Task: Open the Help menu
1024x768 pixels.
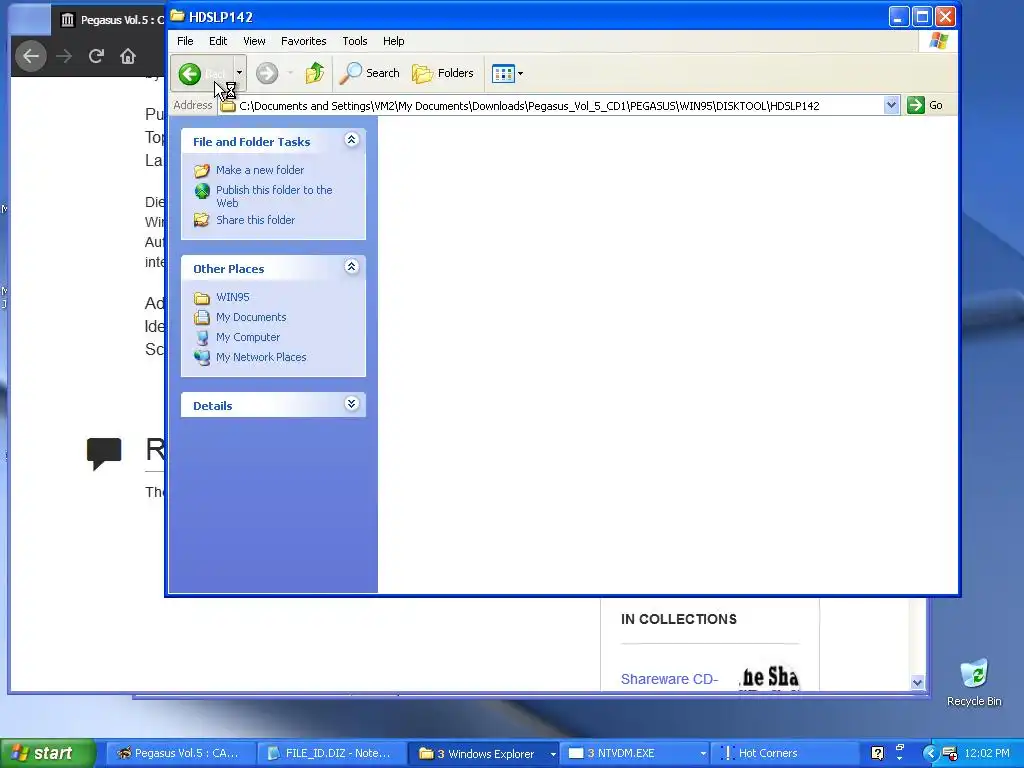Action: click(393, 40)
